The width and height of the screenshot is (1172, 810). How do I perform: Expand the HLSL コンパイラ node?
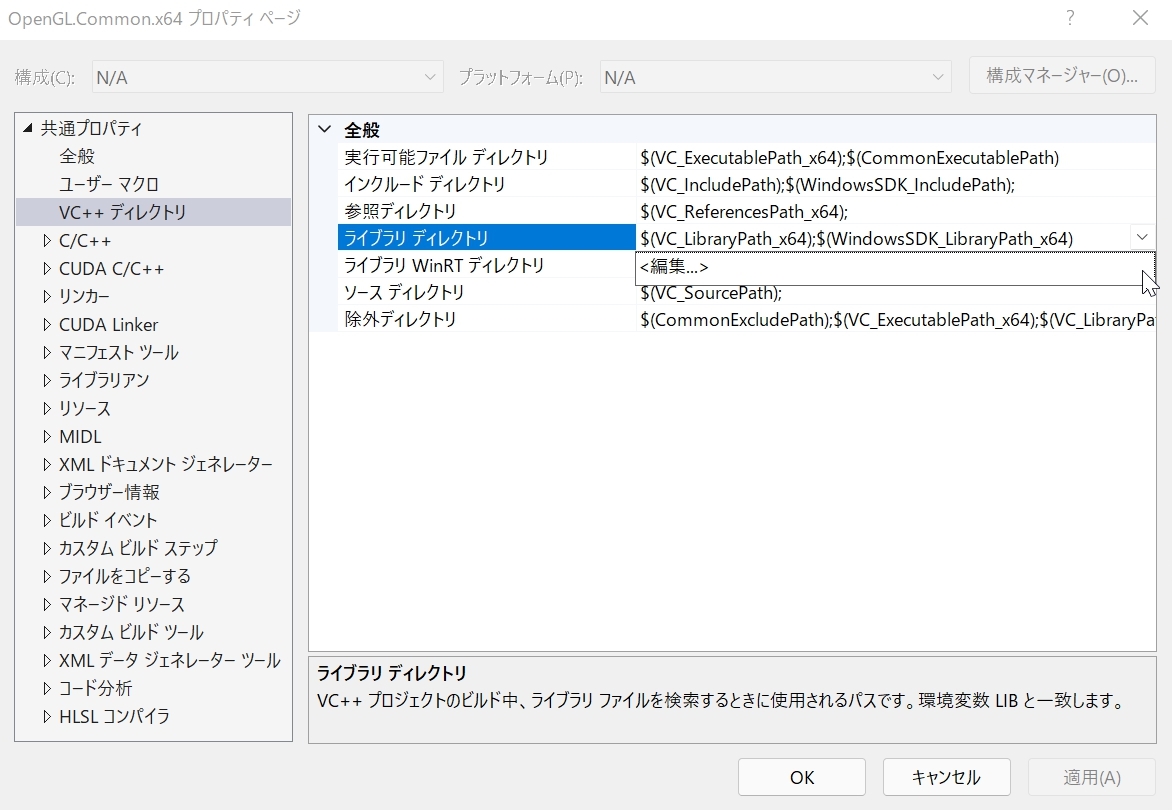pos(46,717)
